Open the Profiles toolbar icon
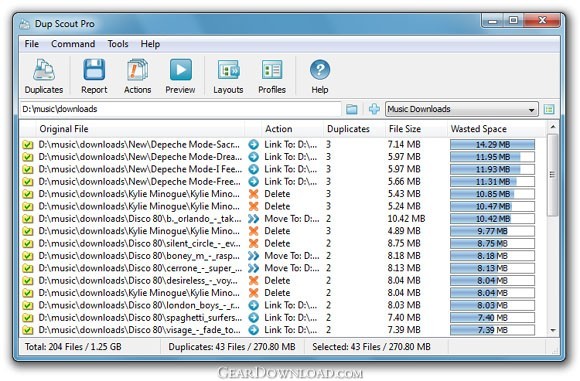580x381 pixels. pos(272,76)
